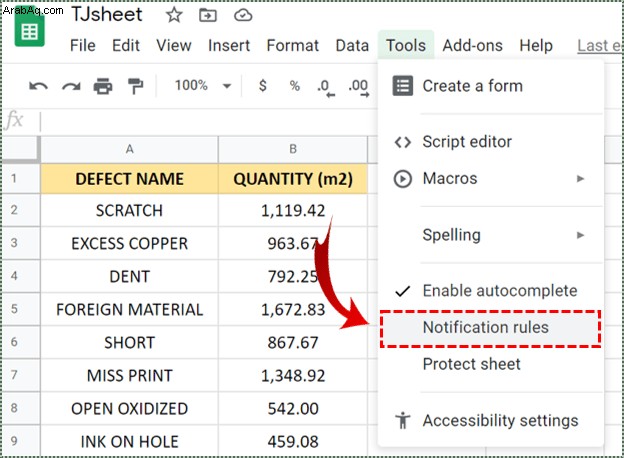624x458 pixels.
Task: Select the 867.67 cell
Action: click(293, 343)
